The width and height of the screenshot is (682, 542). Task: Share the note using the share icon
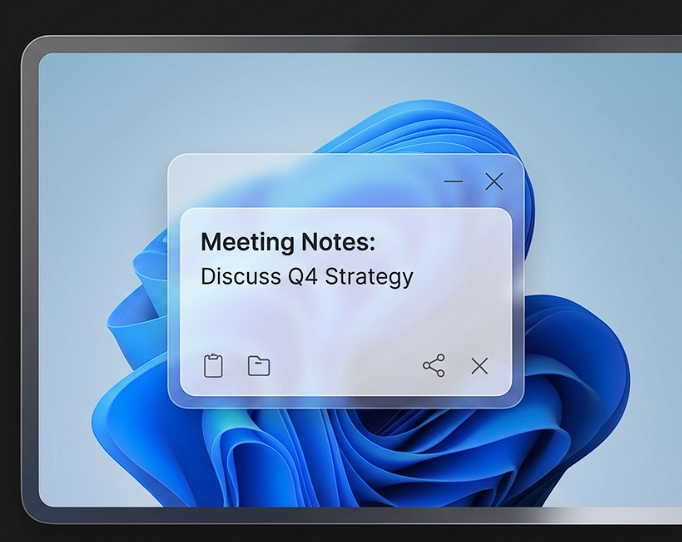(x=433, y=366)
